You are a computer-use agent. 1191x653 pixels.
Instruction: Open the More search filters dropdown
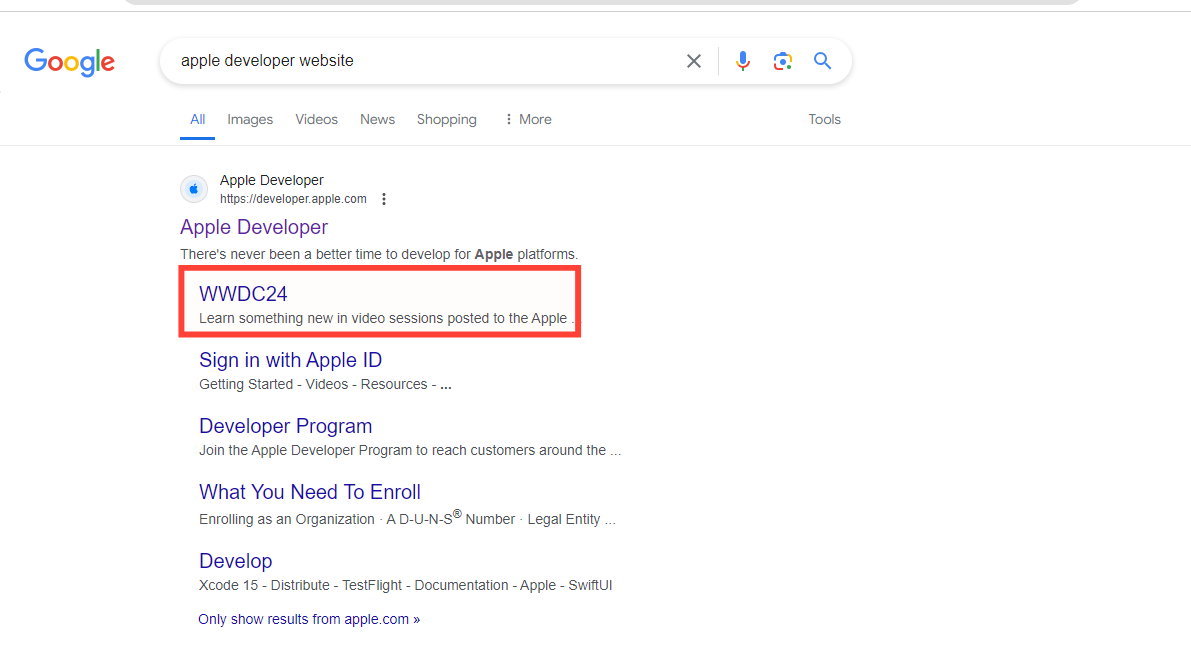(x=529, y=119)
